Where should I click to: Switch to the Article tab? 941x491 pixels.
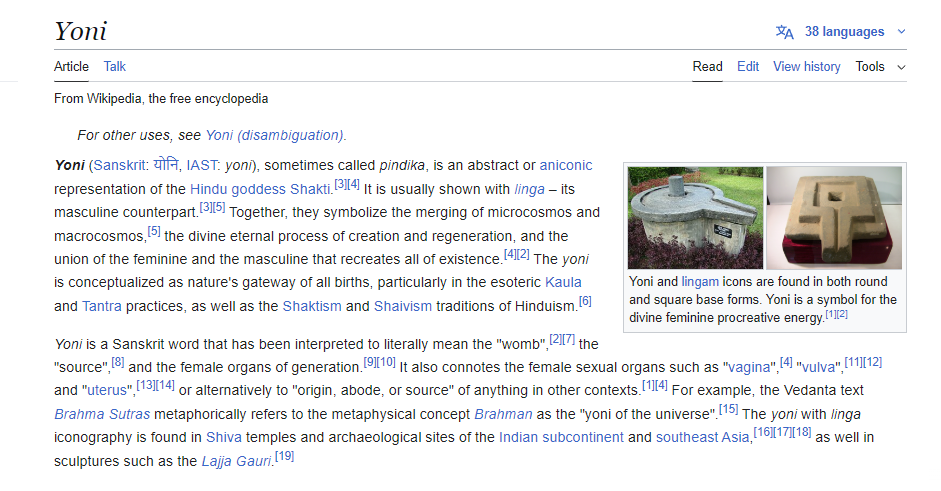click(x=71, y=67)
